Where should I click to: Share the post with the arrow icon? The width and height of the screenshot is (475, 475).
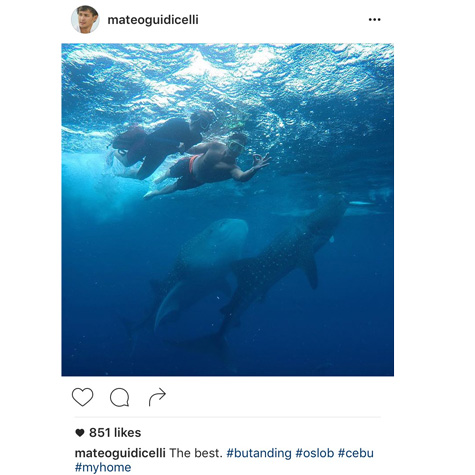click(157, 397)
